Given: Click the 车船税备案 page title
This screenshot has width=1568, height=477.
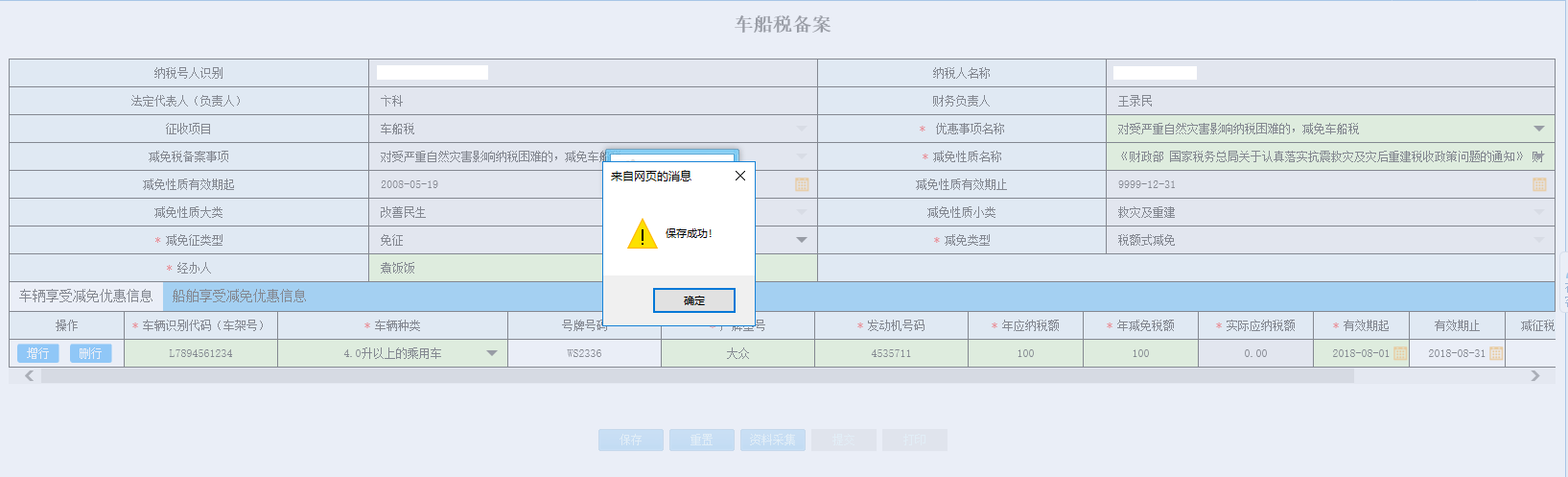Looking at the screenshot, I should tap(783, 25).
